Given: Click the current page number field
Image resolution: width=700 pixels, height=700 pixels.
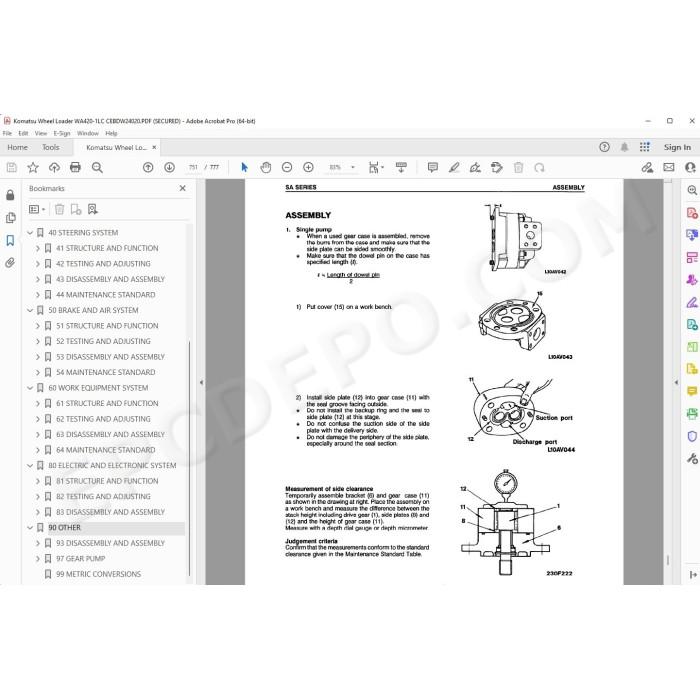Looking at the screenshot, I should (x=193, y=167).
